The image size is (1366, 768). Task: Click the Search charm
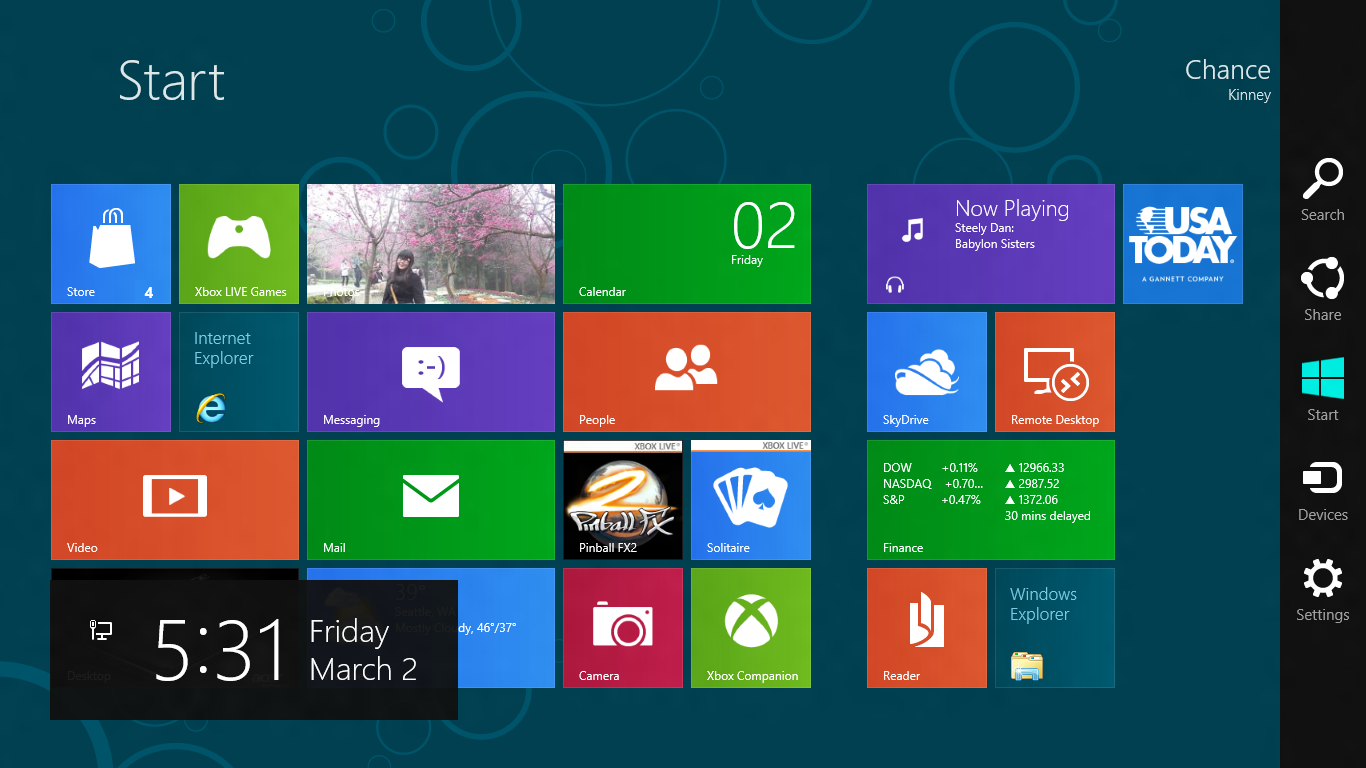1322,190
